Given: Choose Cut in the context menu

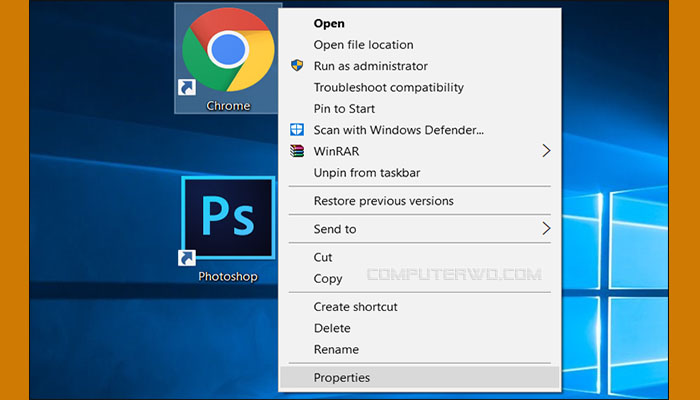Looking at the screenshot, I should pos(323,258).
